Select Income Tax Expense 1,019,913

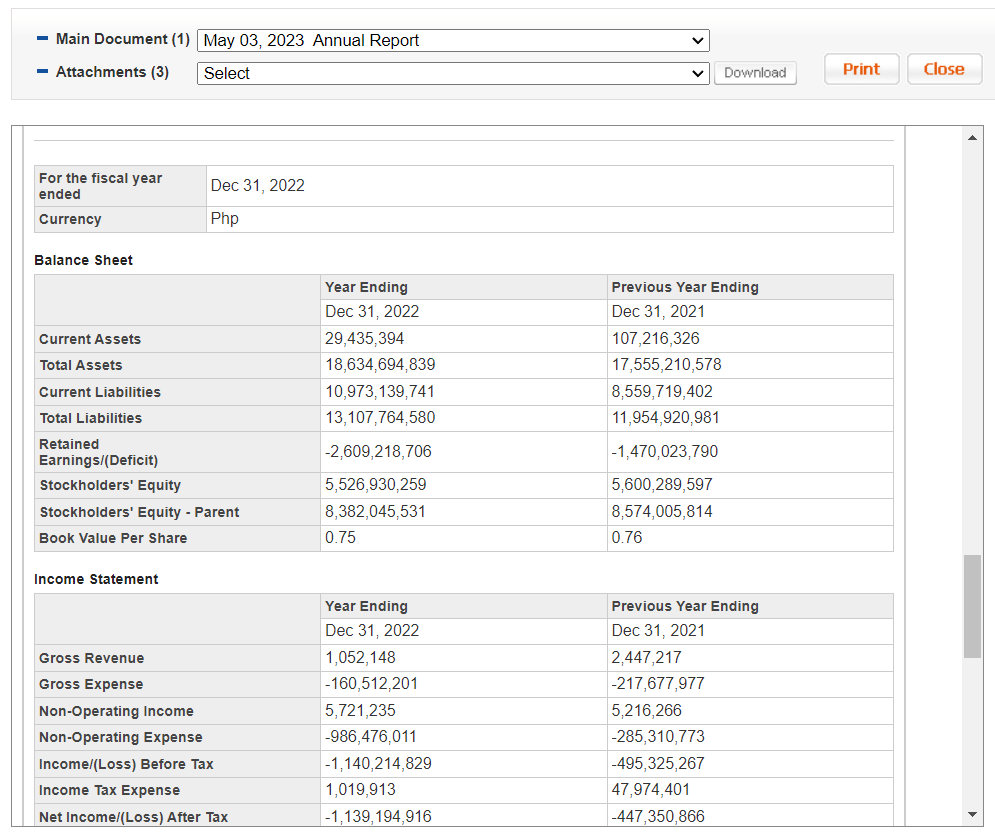(x=360, y=790)
